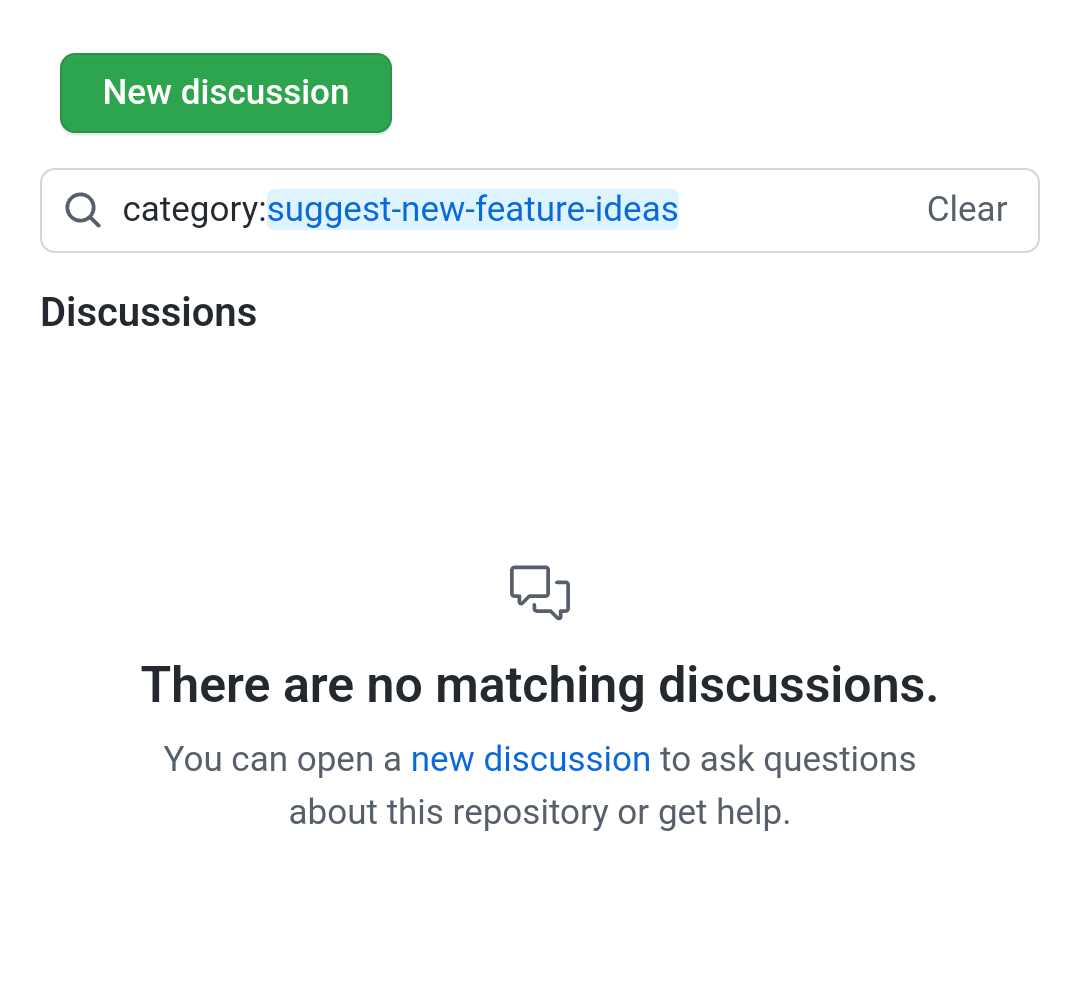This screenshot has height=991, width=1080.
Task: Open the Discussions section heading
Action: coord(148,312)
